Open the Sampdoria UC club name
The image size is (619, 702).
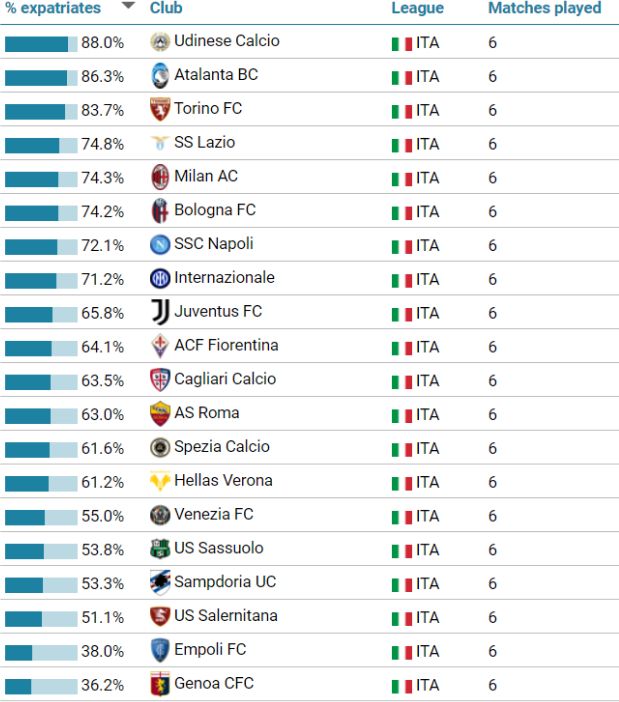225,582
